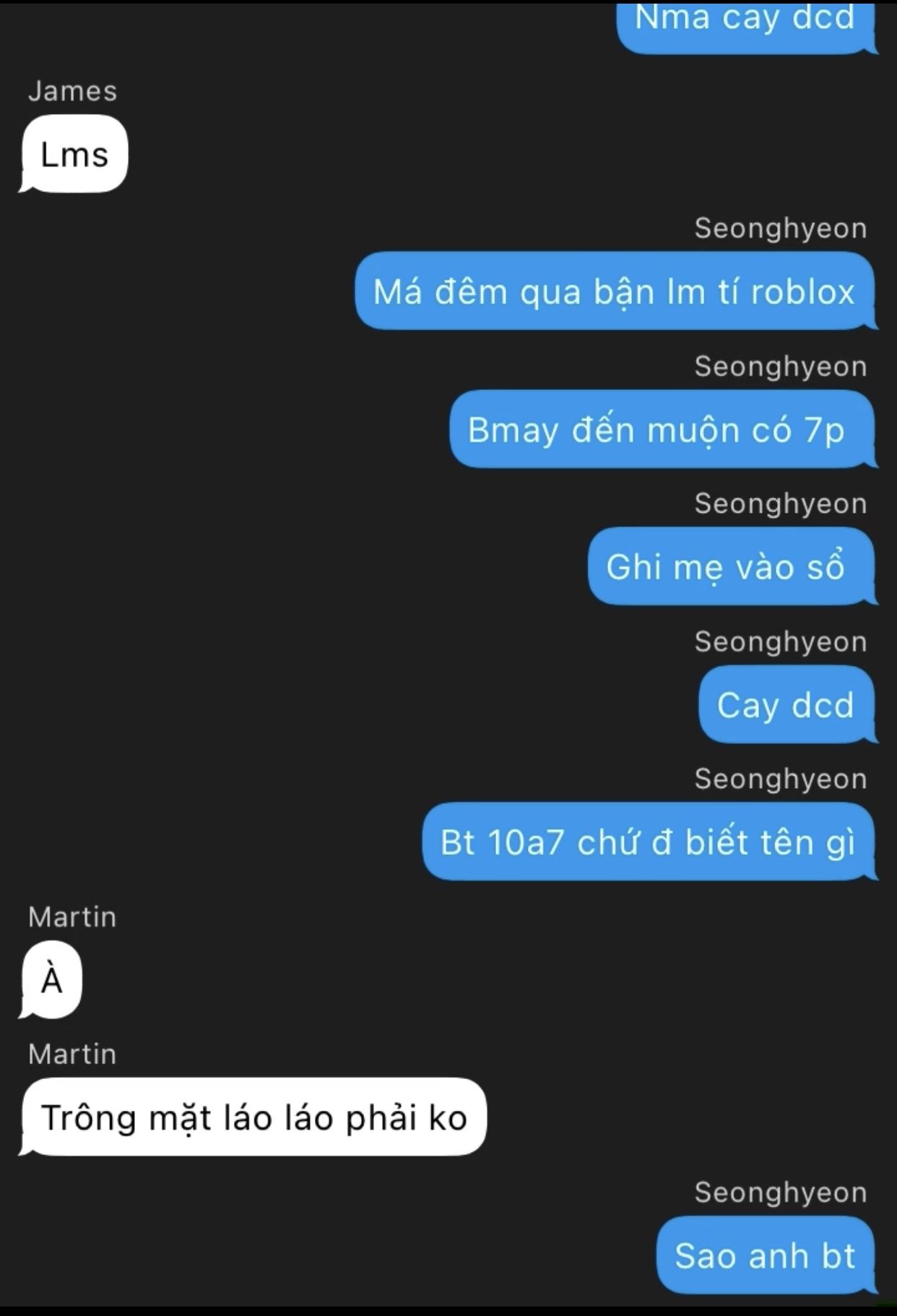Click Seonghyeon name above "Sao anh bt"

coord(781,1192)
